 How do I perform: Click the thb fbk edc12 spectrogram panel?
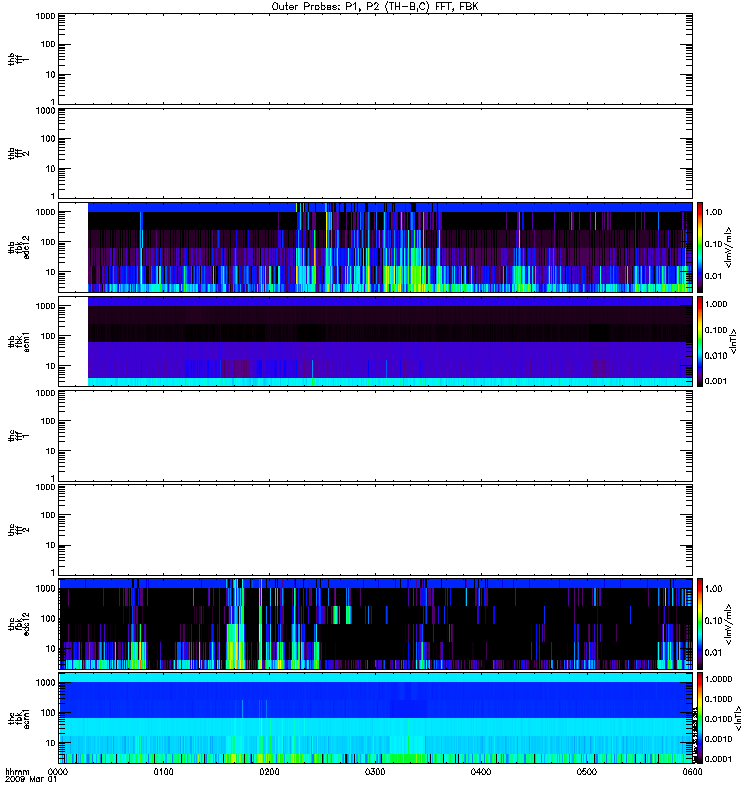(x=376, y=247)
